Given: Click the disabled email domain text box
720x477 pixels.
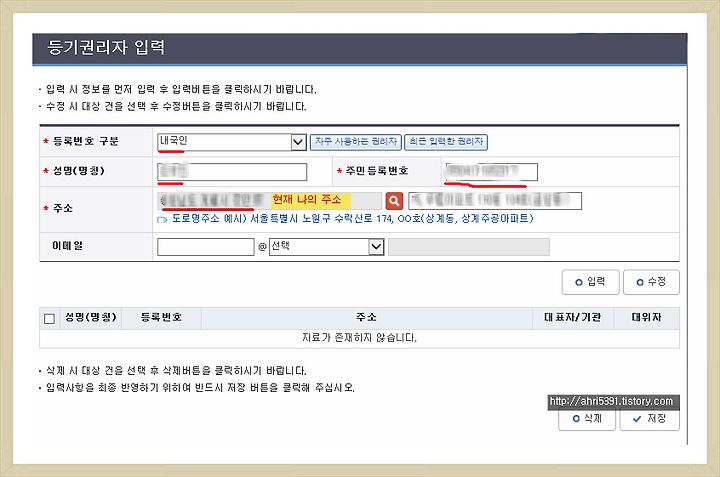Looking at the screenshot, I should coord(469,247).
